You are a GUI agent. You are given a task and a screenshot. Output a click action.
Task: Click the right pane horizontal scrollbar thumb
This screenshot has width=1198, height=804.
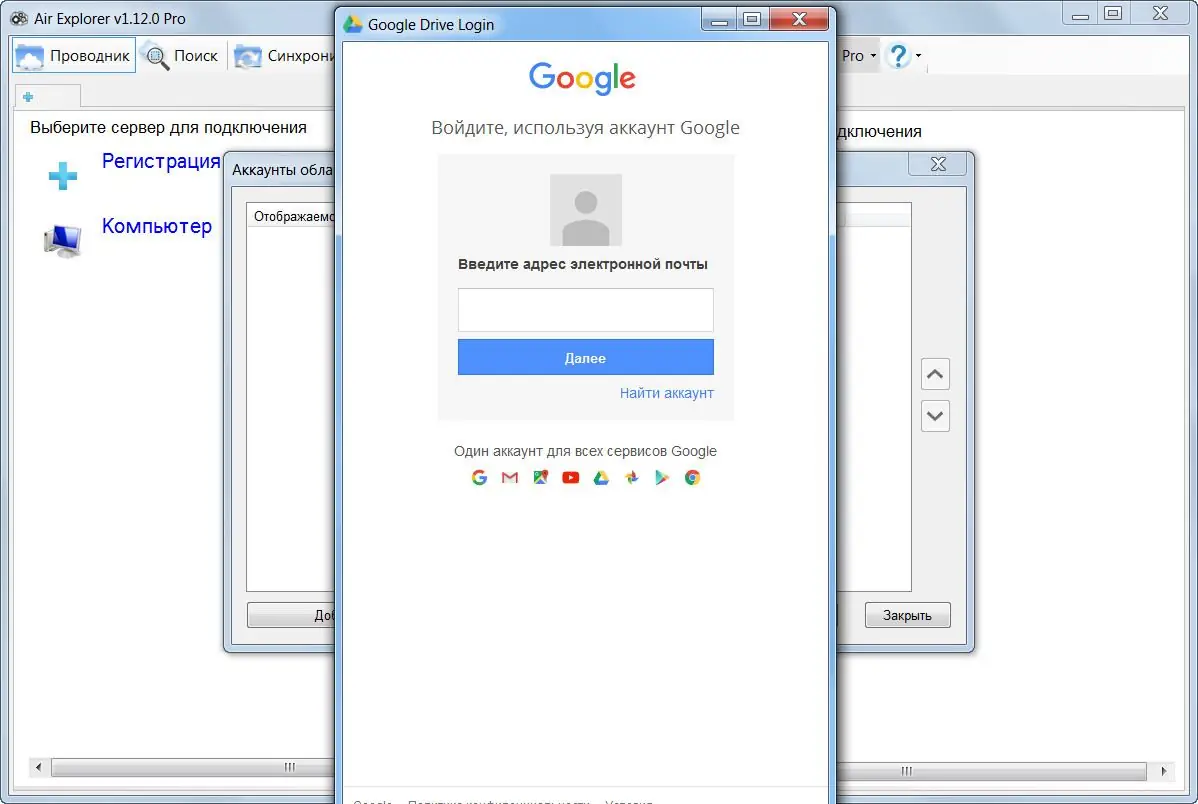point(992,771)
